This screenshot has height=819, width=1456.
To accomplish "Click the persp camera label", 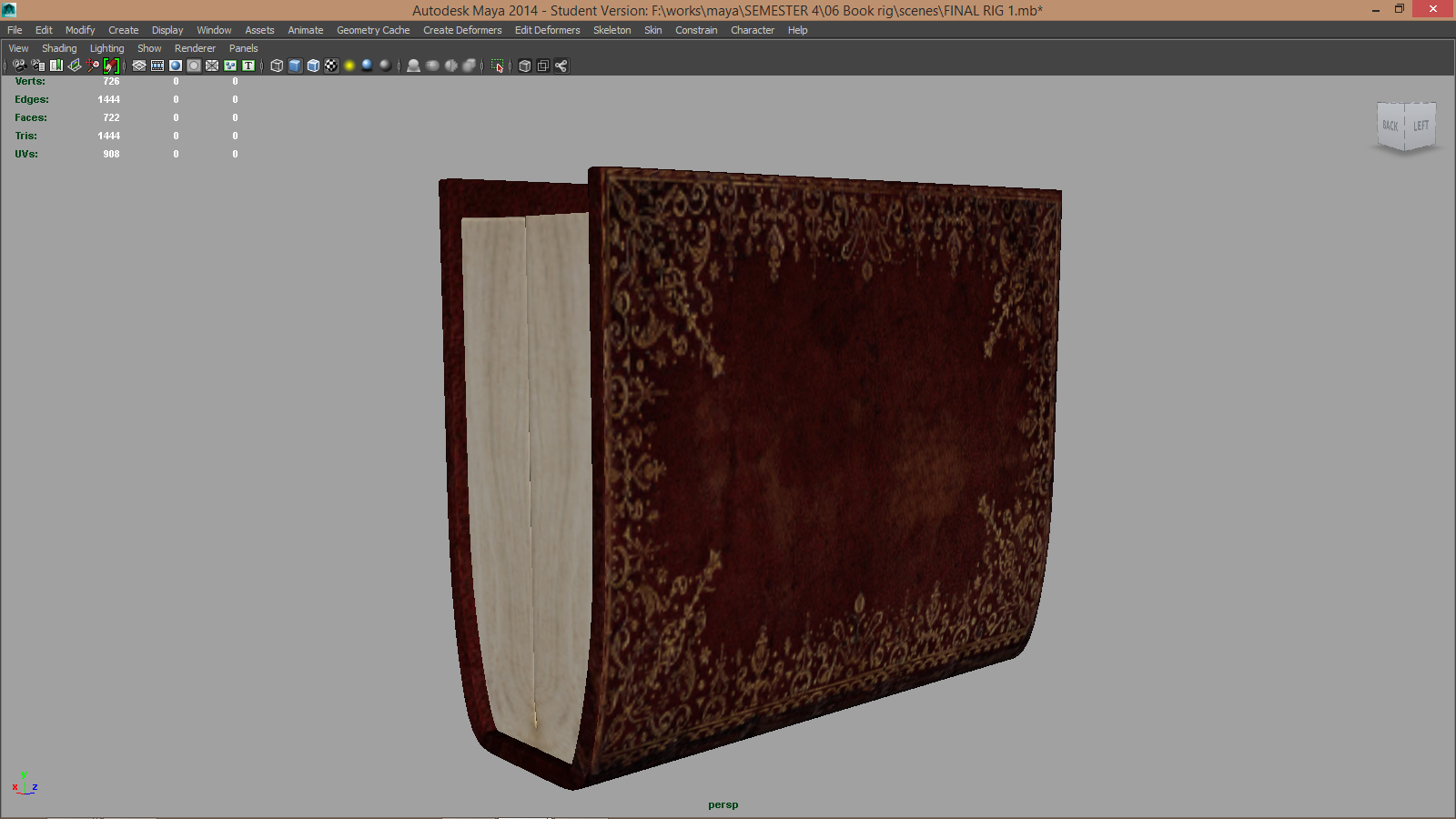I will click(722, 804).
